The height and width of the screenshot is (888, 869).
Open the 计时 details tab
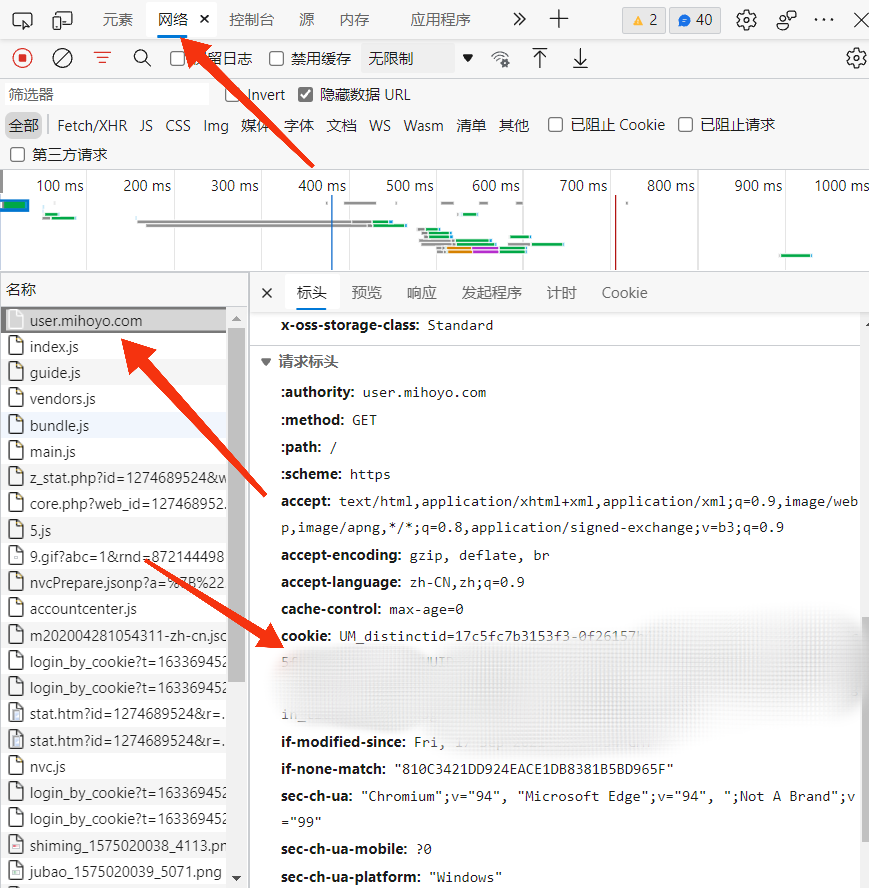click(561, 293)
